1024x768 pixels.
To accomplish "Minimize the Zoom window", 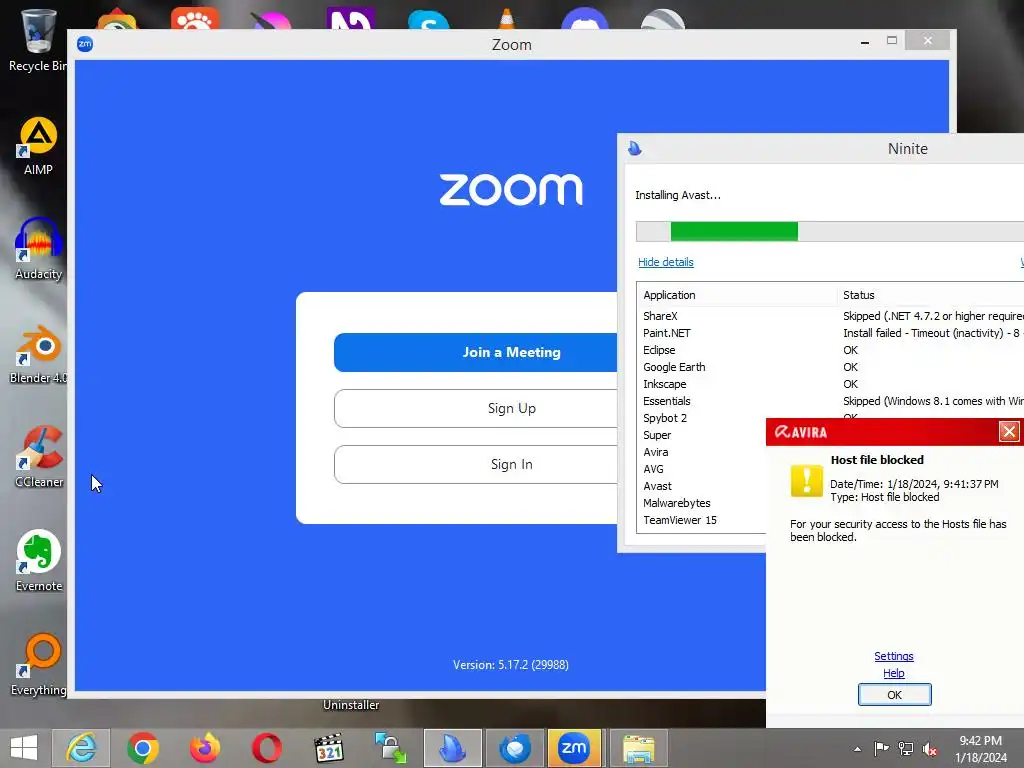I will click(865, 42).
